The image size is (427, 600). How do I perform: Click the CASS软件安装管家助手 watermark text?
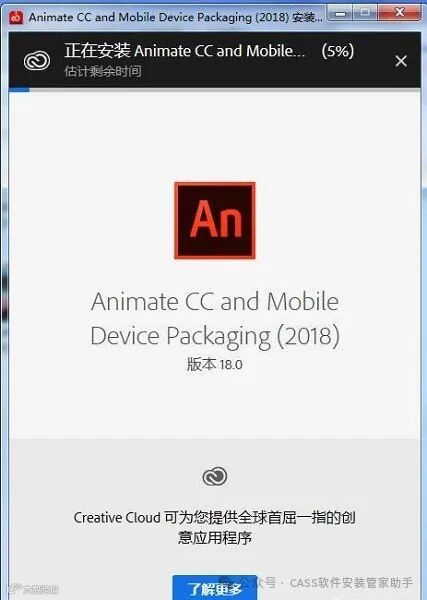[351, 583]
